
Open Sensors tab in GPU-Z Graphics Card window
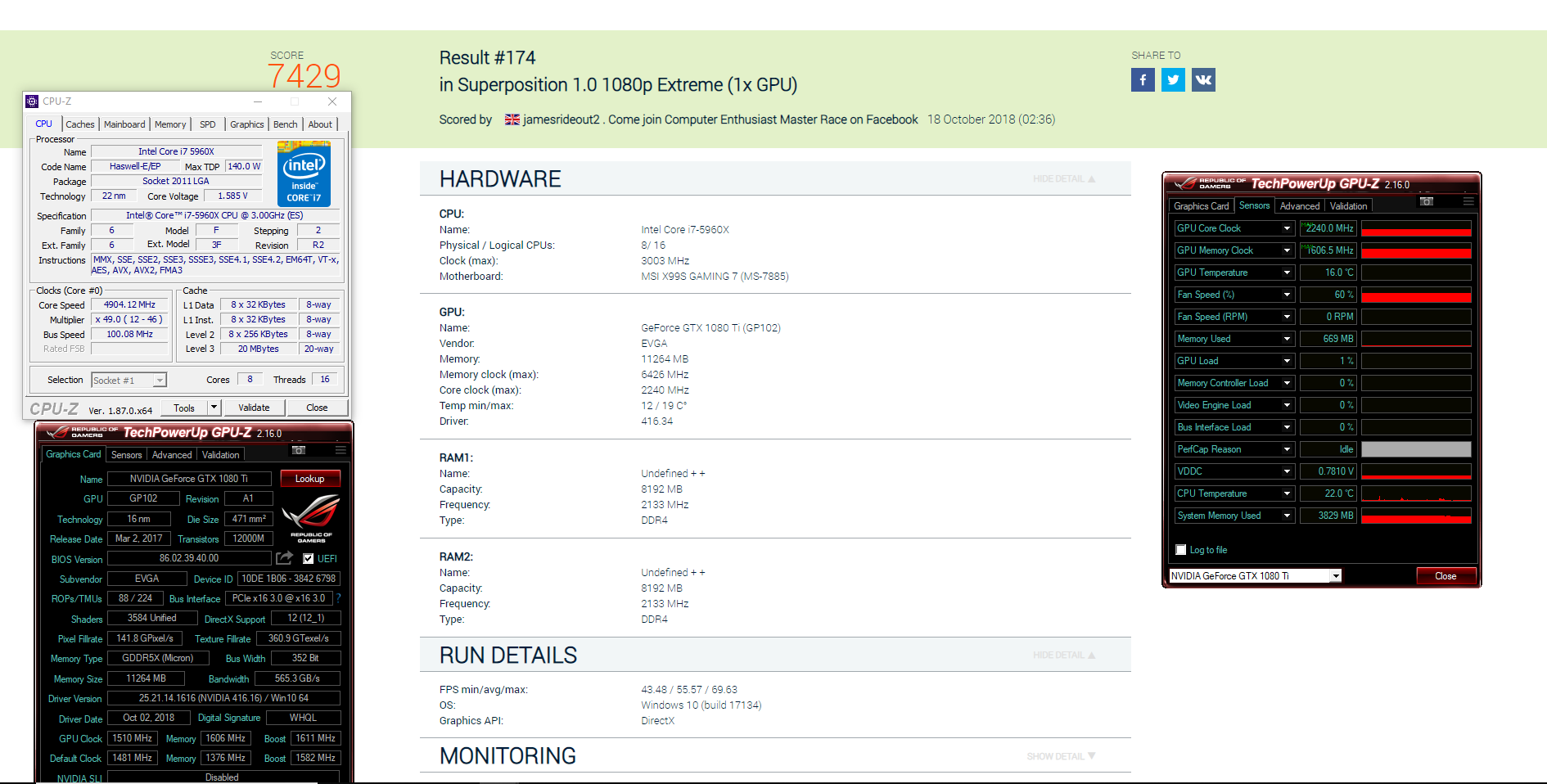(x=126, y=455)
